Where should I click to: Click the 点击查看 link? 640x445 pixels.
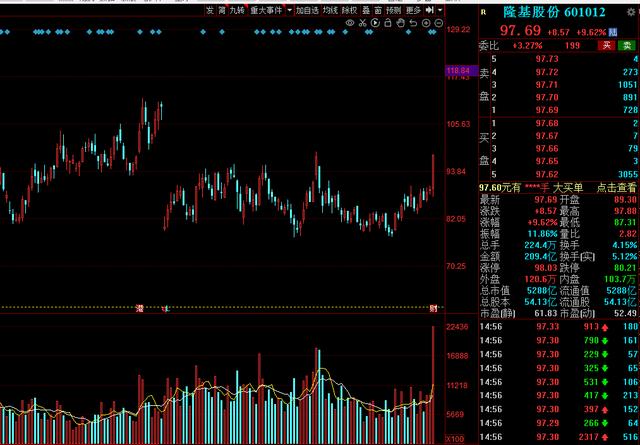(616, 187)
